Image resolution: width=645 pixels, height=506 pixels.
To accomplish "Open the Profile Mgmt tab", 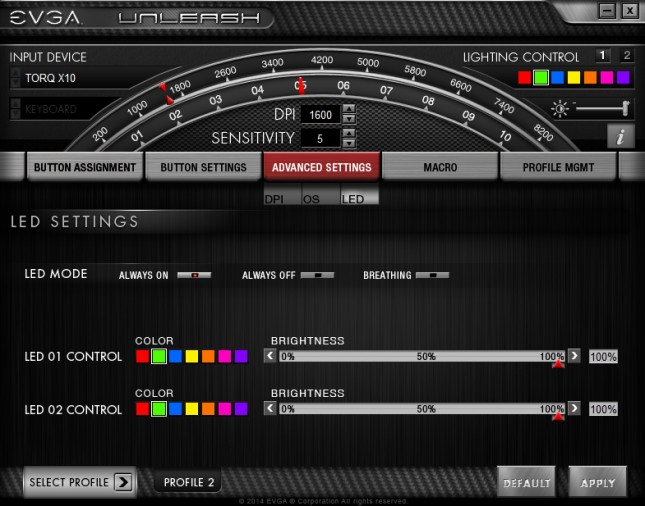I will click(558, 167).
